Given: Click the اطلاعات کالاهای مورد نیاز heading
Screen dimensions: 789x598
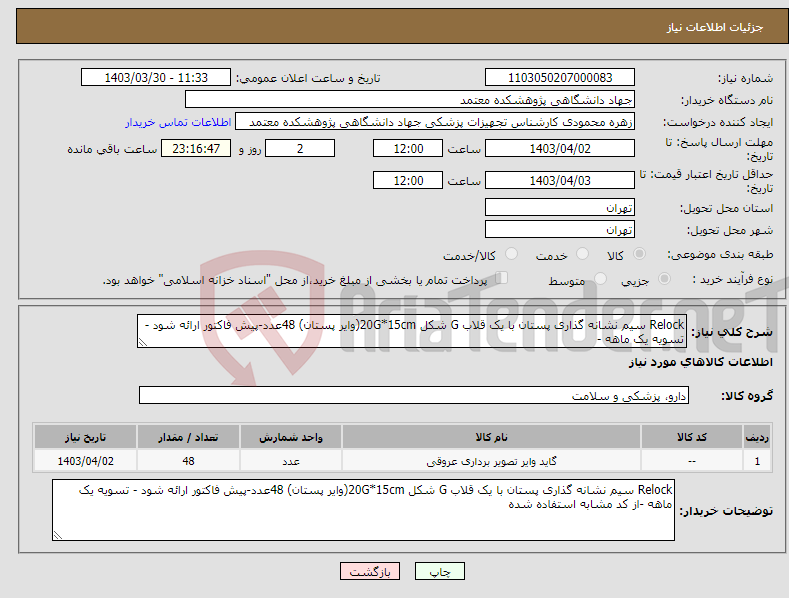Looking at the screenshot, I should [700, 362].
